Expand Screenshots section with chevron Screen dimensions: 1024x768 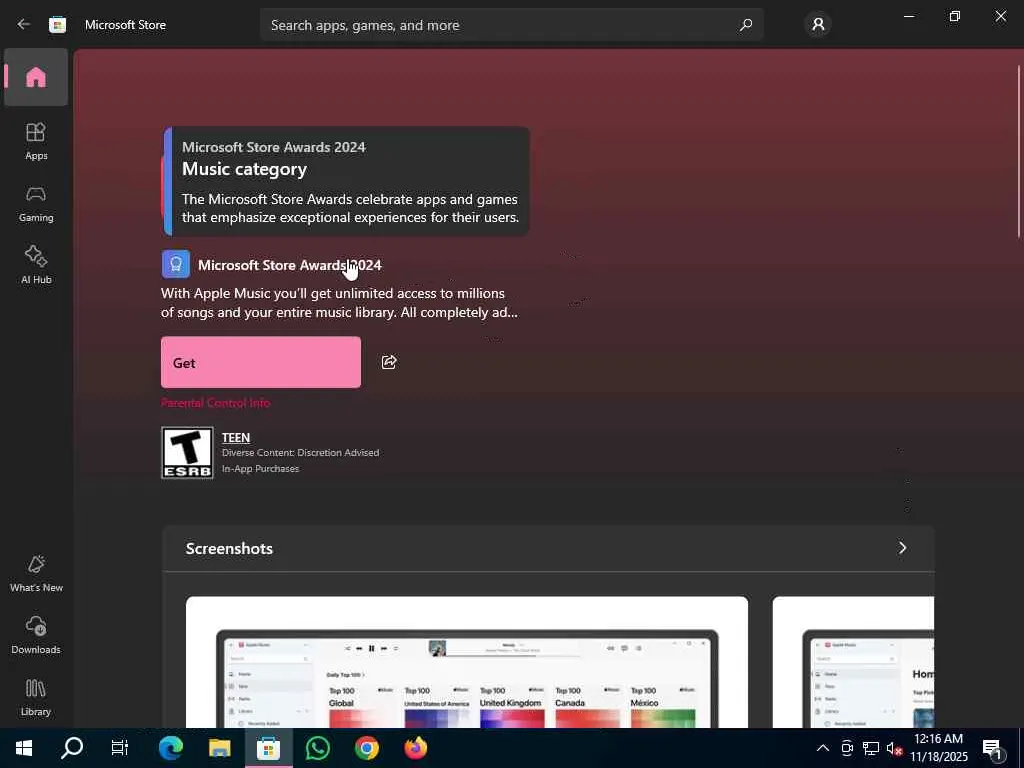point(903,548)
